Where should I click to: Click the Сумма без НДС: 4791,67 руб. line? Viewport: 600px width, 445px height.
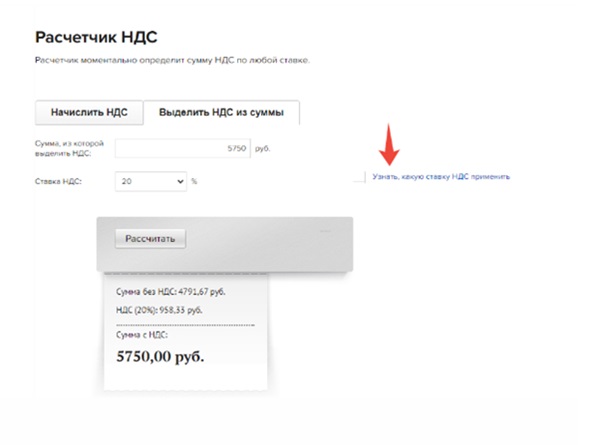pos(171,292)
